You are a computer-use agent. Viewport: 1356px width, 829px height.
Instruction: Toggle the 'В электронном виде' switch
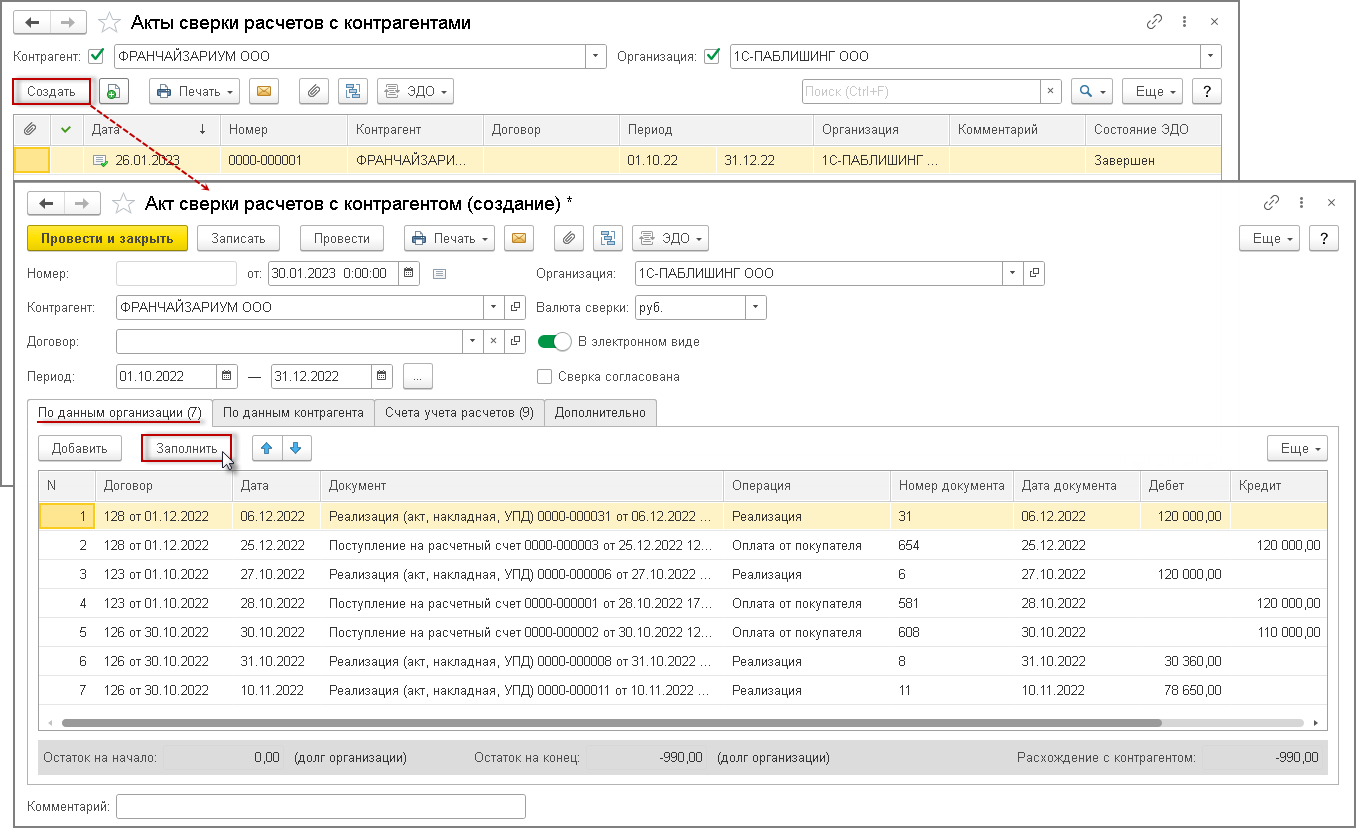point(554,342)
